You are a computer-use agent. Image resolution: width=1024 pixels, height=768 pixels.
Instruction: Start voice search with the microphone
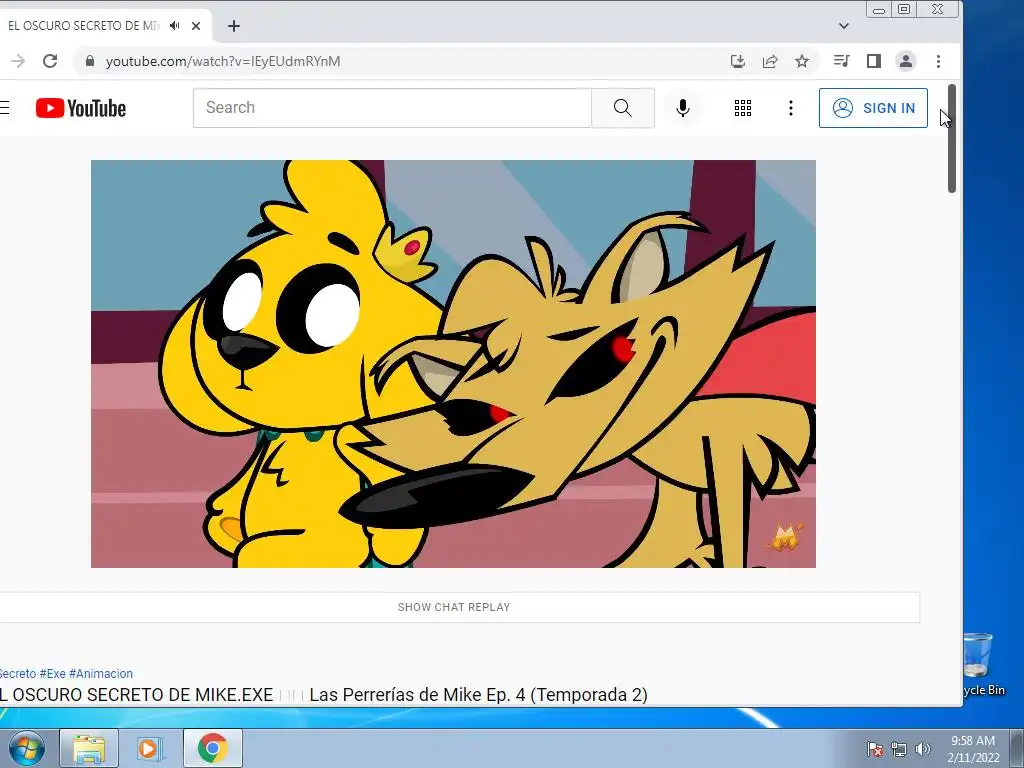pyautogui.click(x=682, y=108)
